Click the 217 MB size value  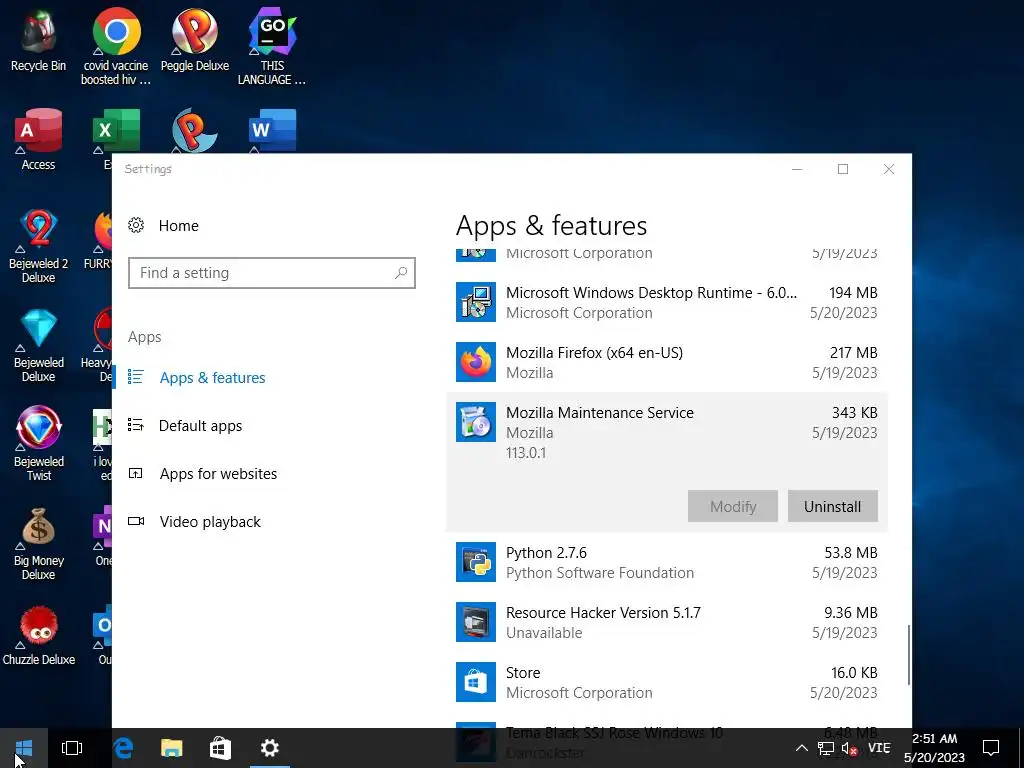[853, 353]
